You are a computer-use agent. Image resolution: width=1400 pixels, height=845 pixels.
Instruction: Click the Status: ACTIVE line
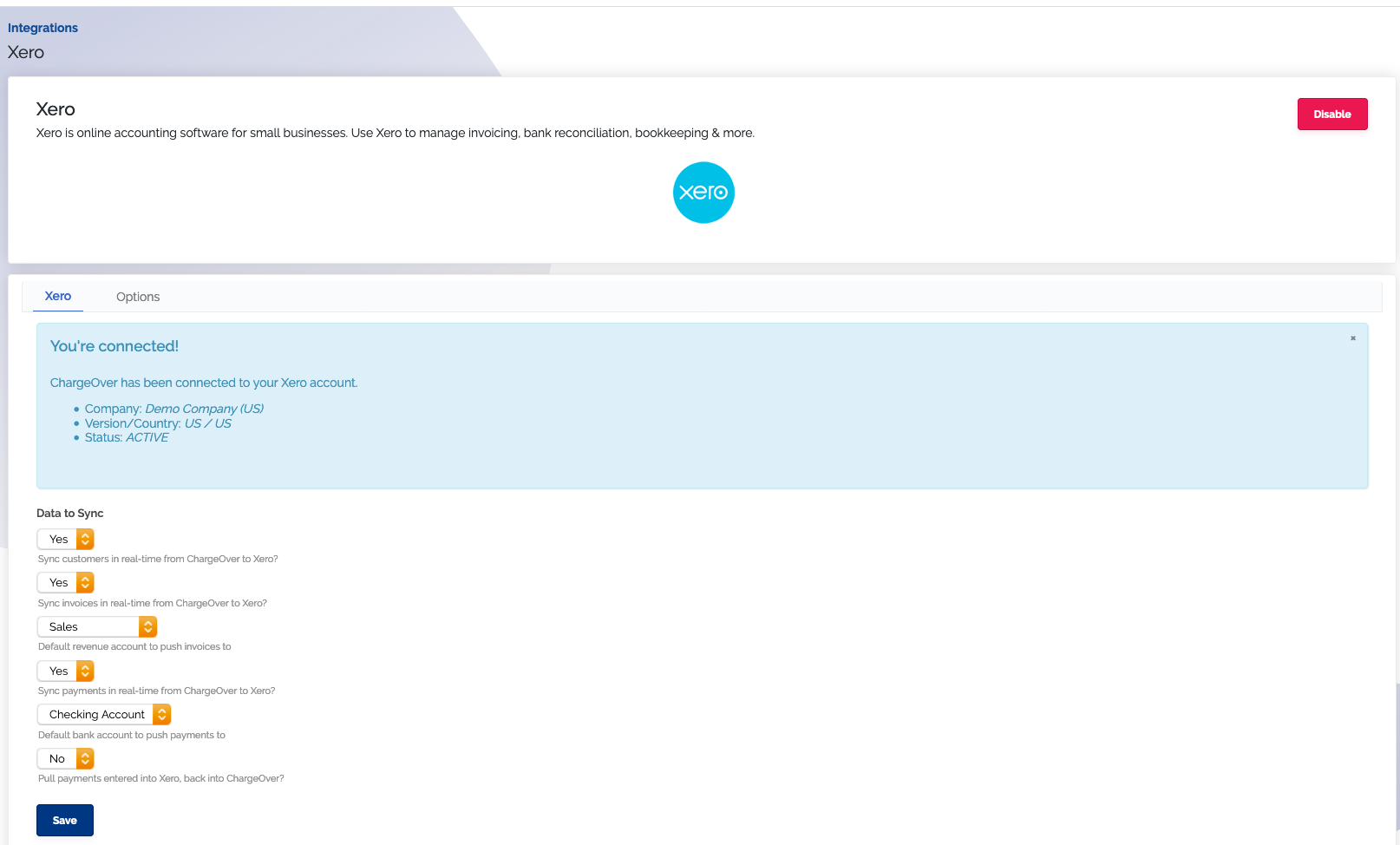(127, 437)
